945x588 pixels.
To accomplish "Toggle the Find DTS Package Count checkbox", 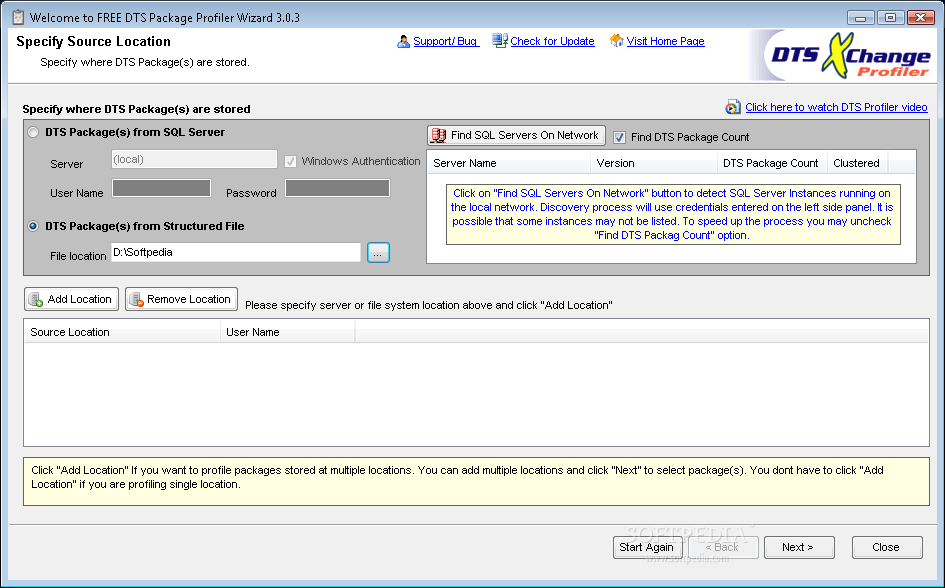I will 620,137.
